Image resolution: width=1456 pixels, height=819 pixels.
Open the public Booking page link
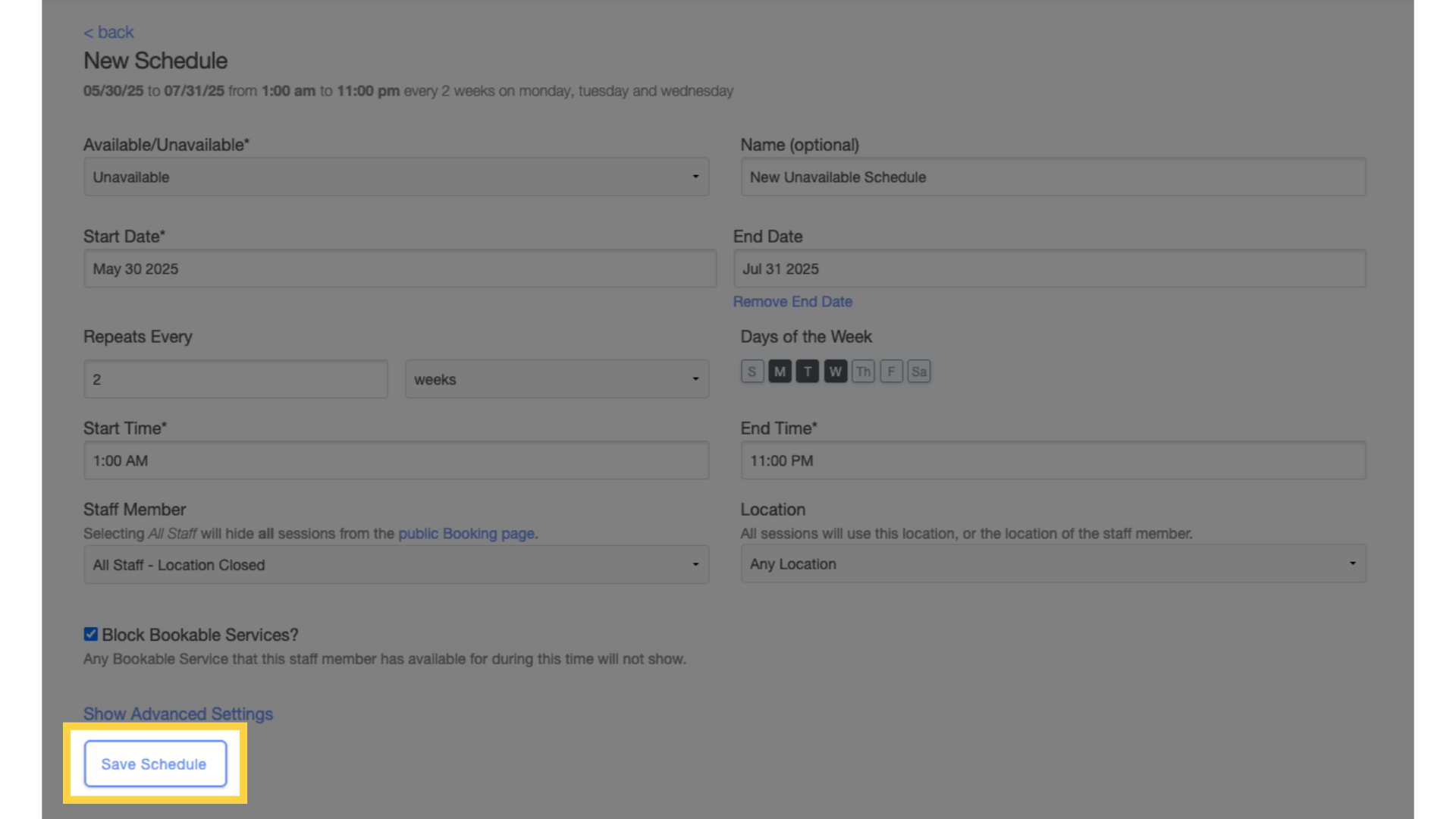[x=466, y=533]
